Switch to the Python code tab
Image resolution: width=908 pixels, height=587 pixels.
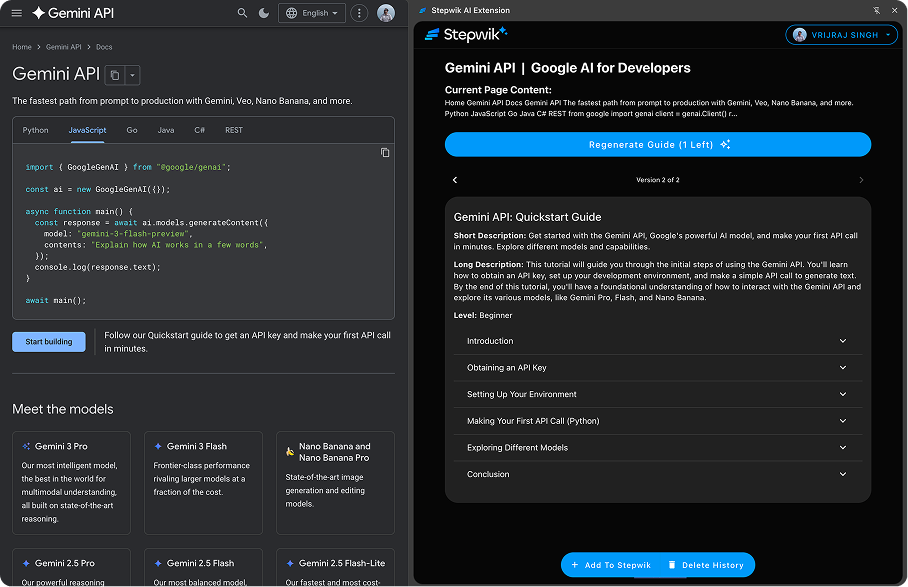[x=35, y=130]
